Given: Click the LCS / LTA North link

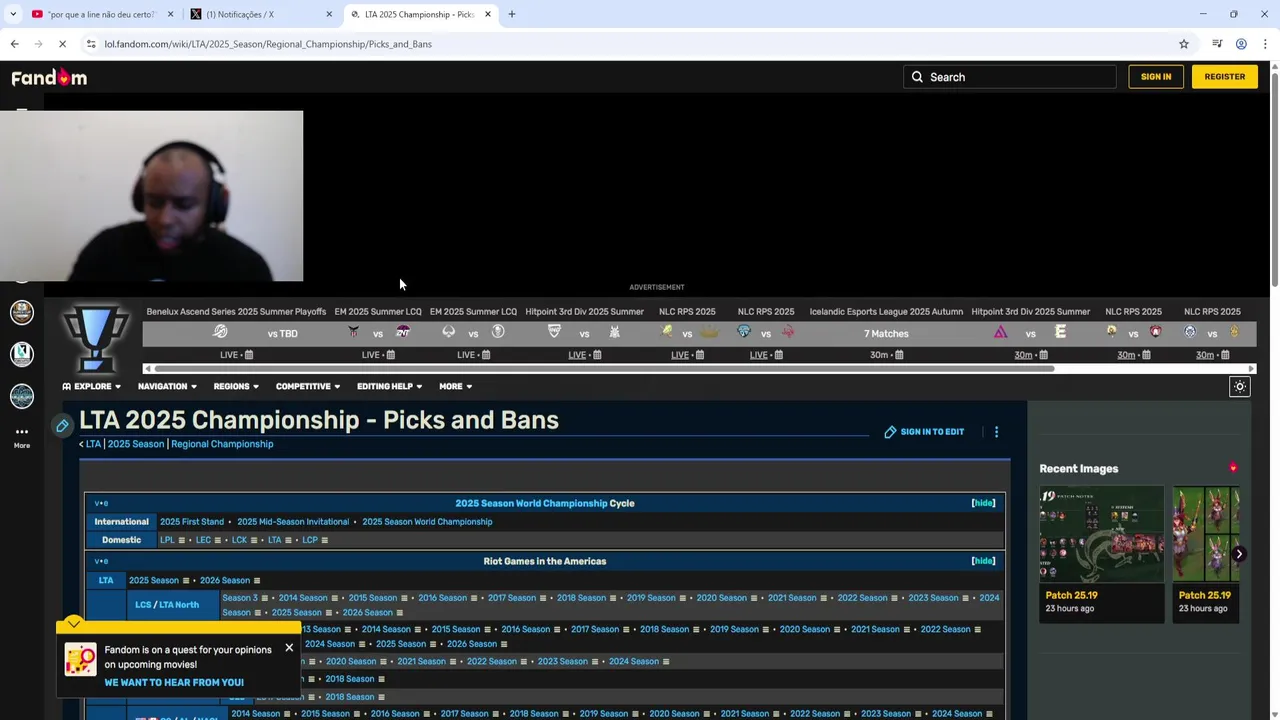Looking at the screenshot, I should (167, 605).
